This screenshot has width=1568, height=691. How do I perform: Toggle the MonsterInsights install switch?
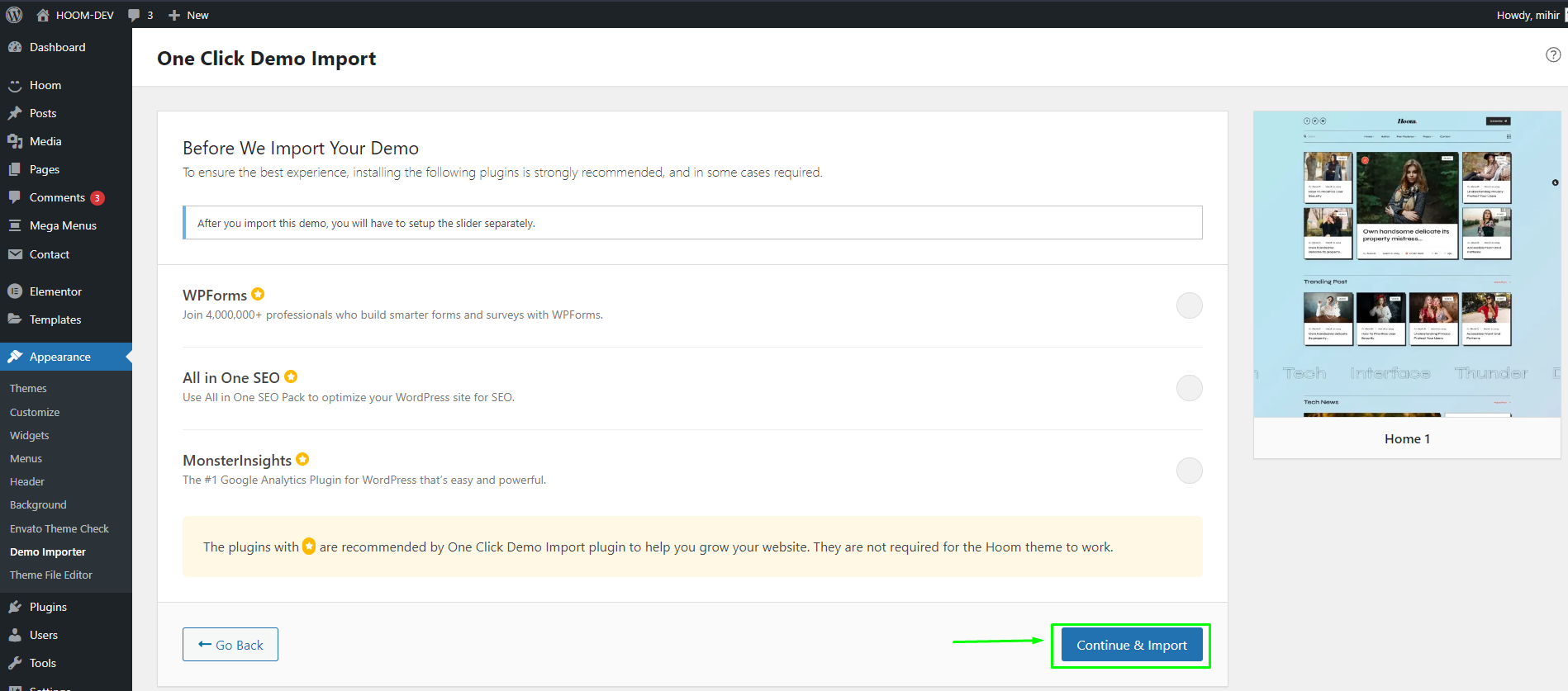pos(1189,471)
